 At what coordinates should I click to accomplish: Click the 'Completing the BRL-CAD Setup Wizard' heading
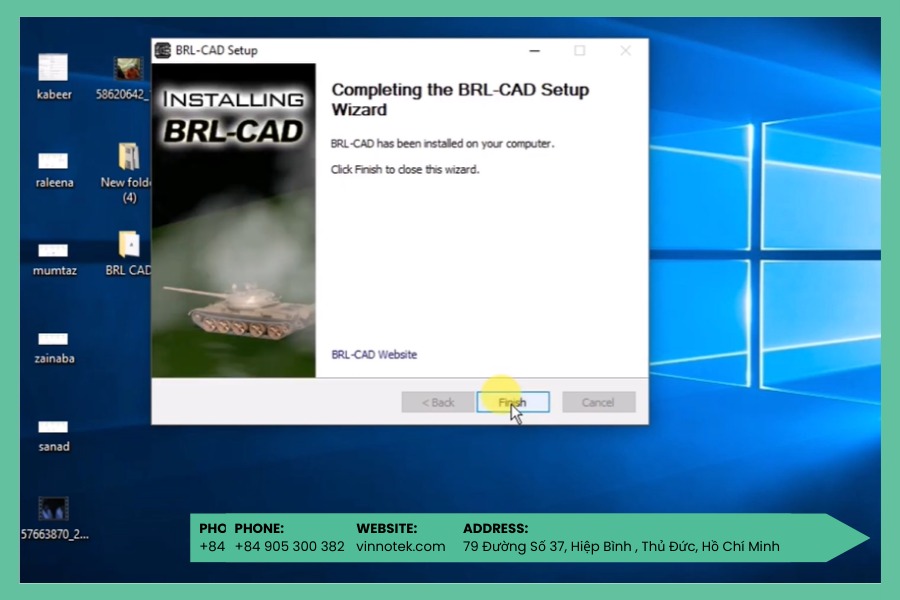click(x=460, y=99)
